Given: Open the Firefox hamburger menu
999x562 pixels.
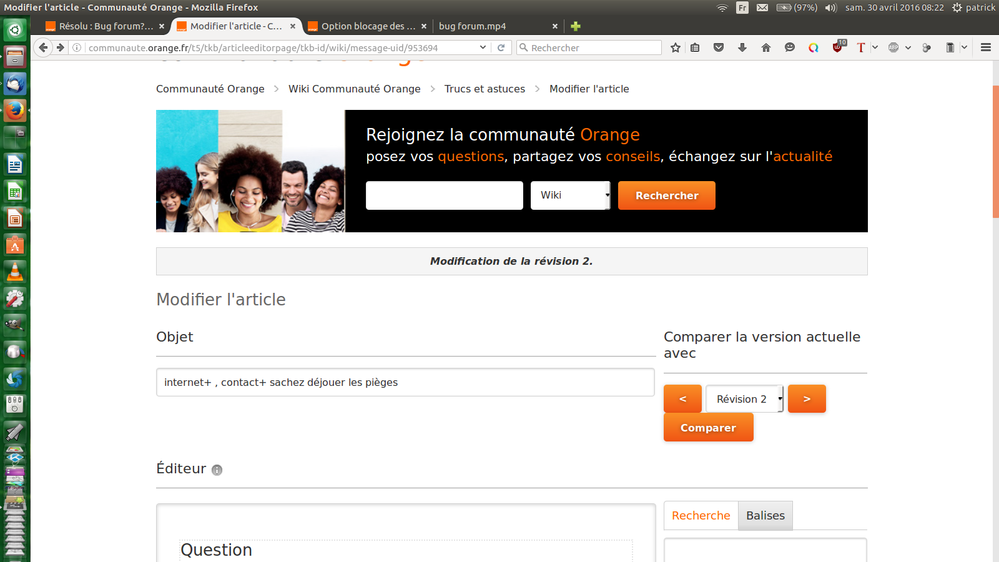Looking at the screenshot, I should point(986,48).
